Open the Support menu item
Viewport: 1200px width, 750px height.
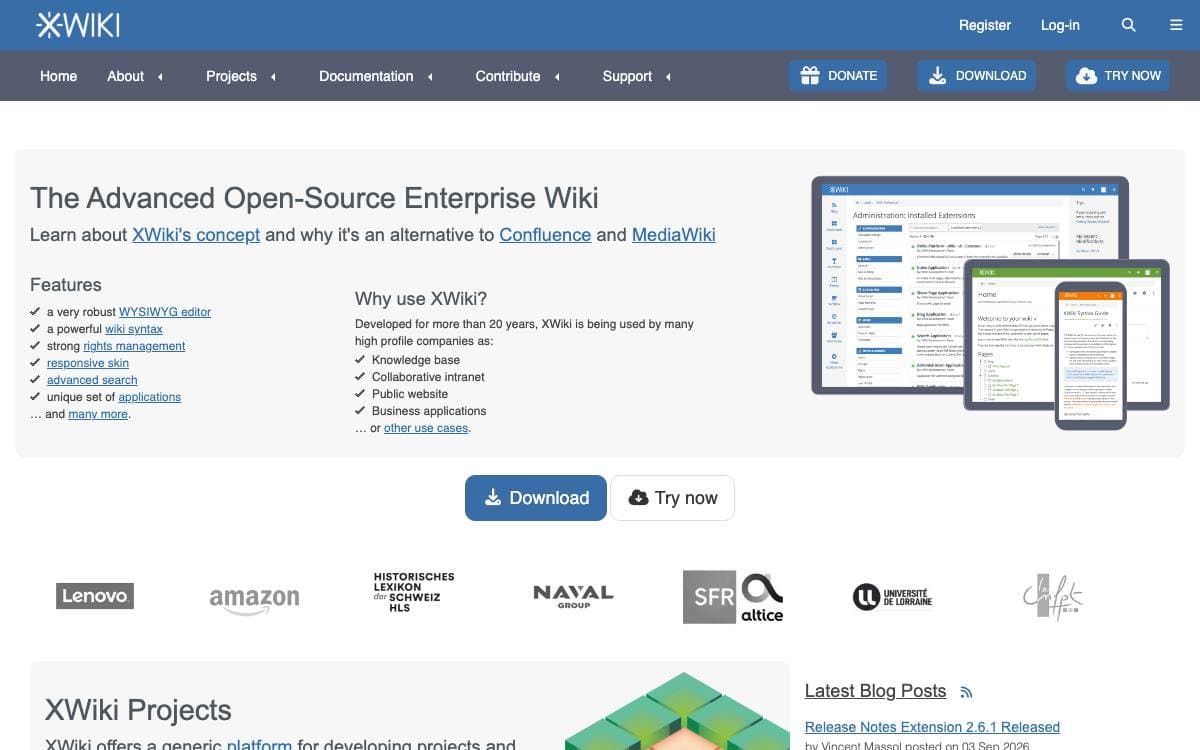627,76
